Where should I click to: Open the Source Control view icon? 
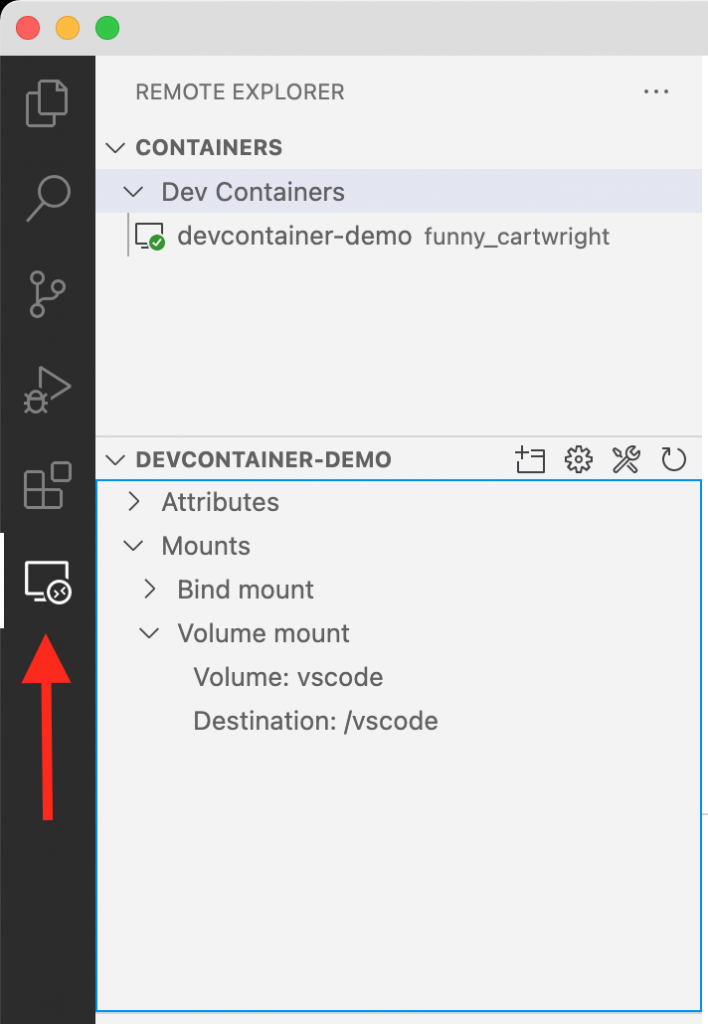[47, 294]
